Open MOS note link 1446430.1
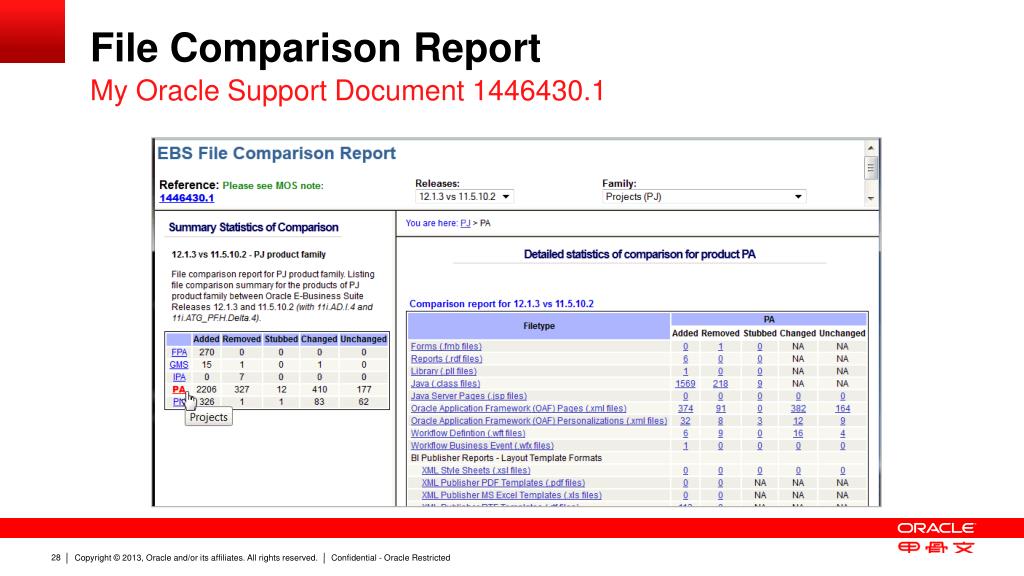Viewport: 1024px width, 576px height. [187, 198]
